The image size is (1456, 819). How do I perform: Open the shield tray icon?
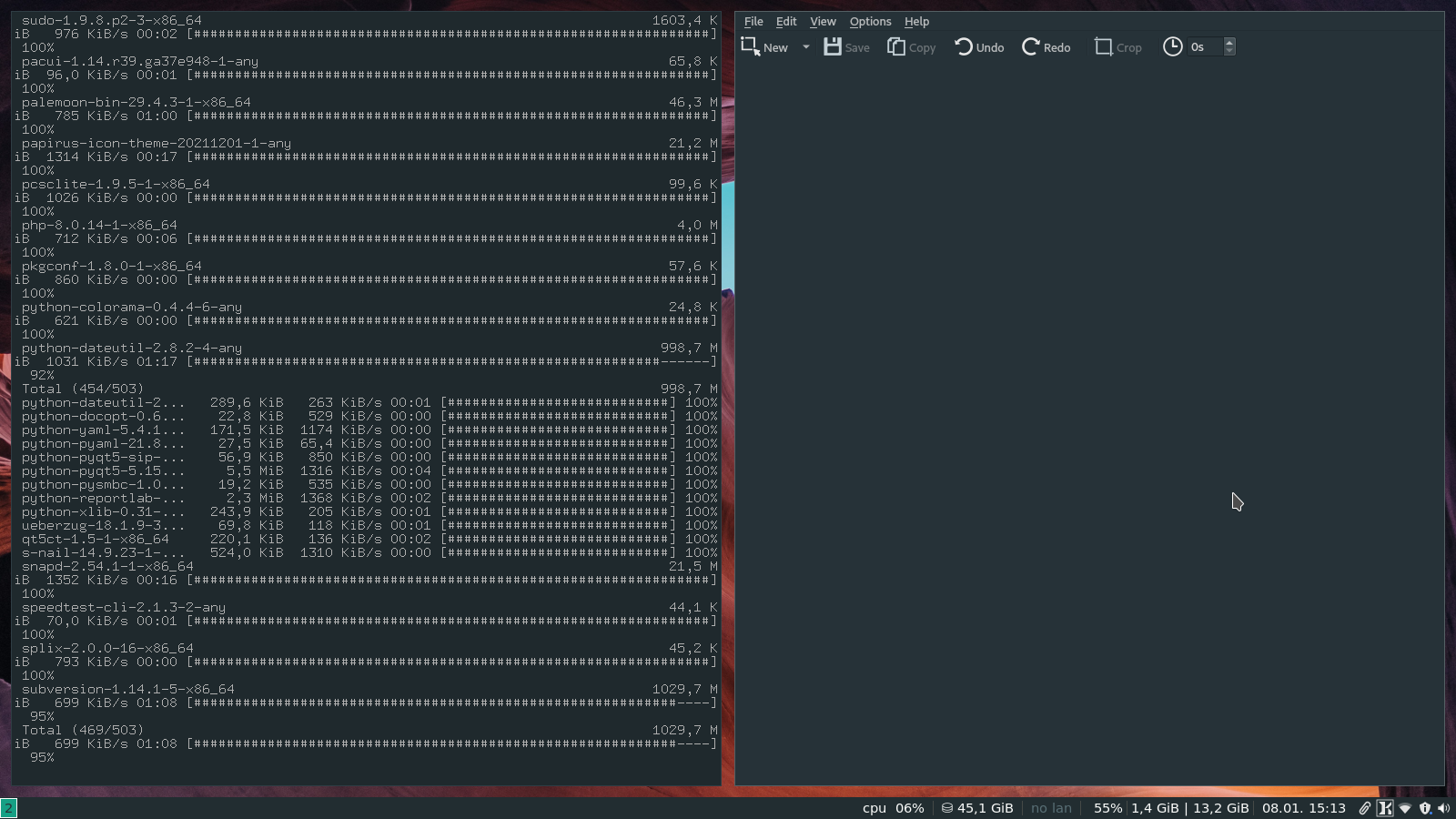point(1425,807)
